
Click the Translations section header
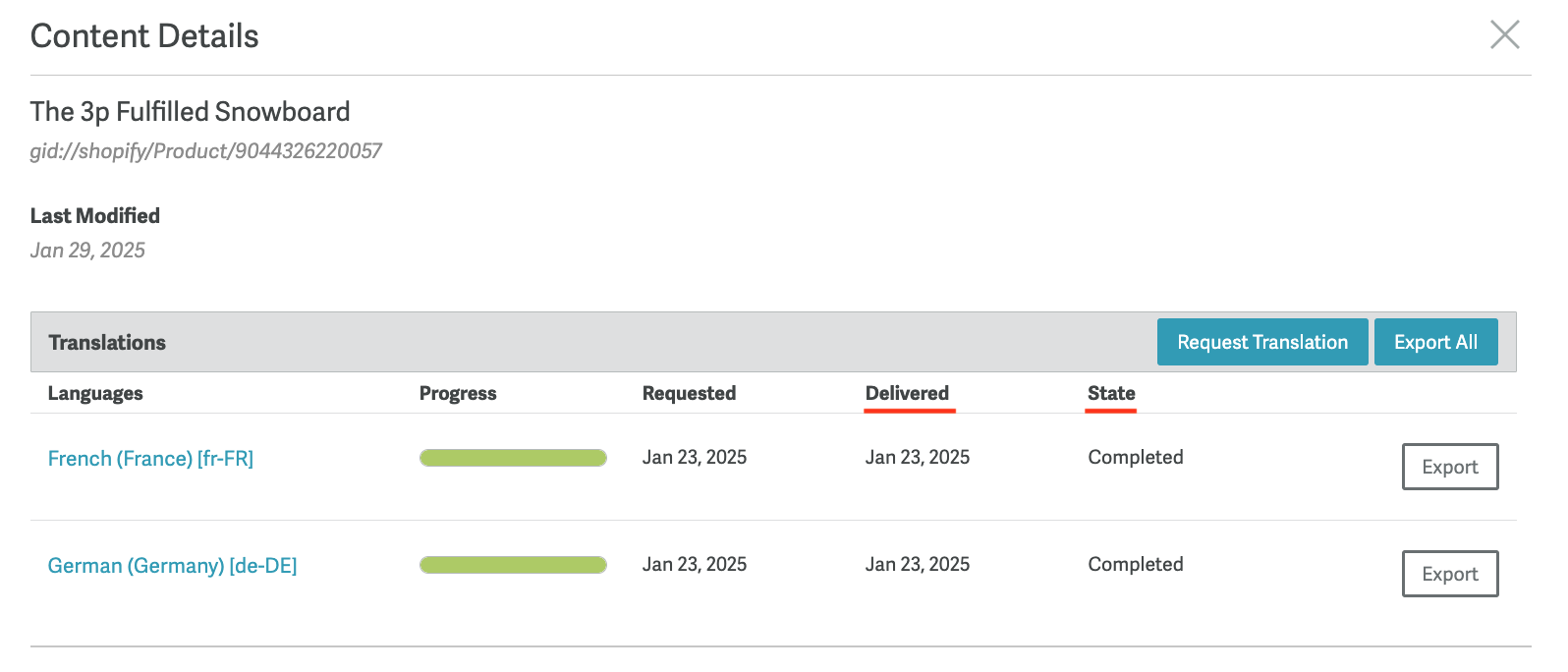click(x=107, y=343)
